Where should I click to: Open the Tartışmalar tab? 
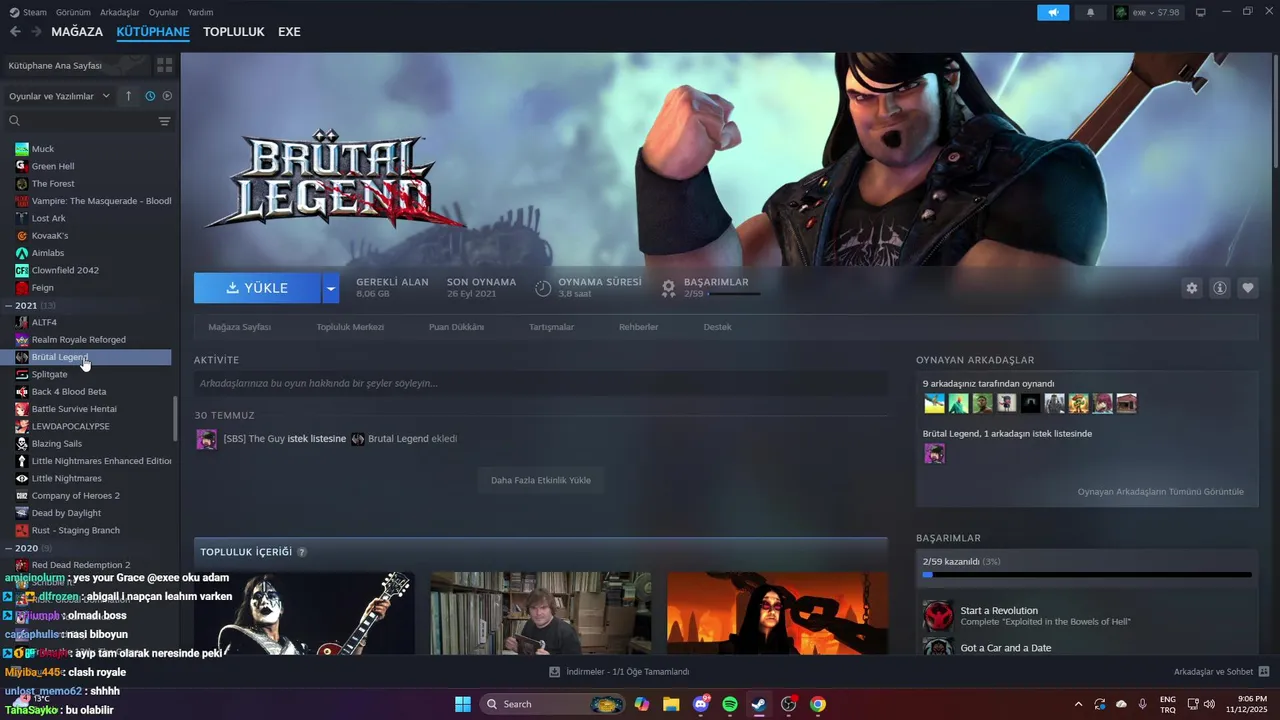(x=551, y=327)
